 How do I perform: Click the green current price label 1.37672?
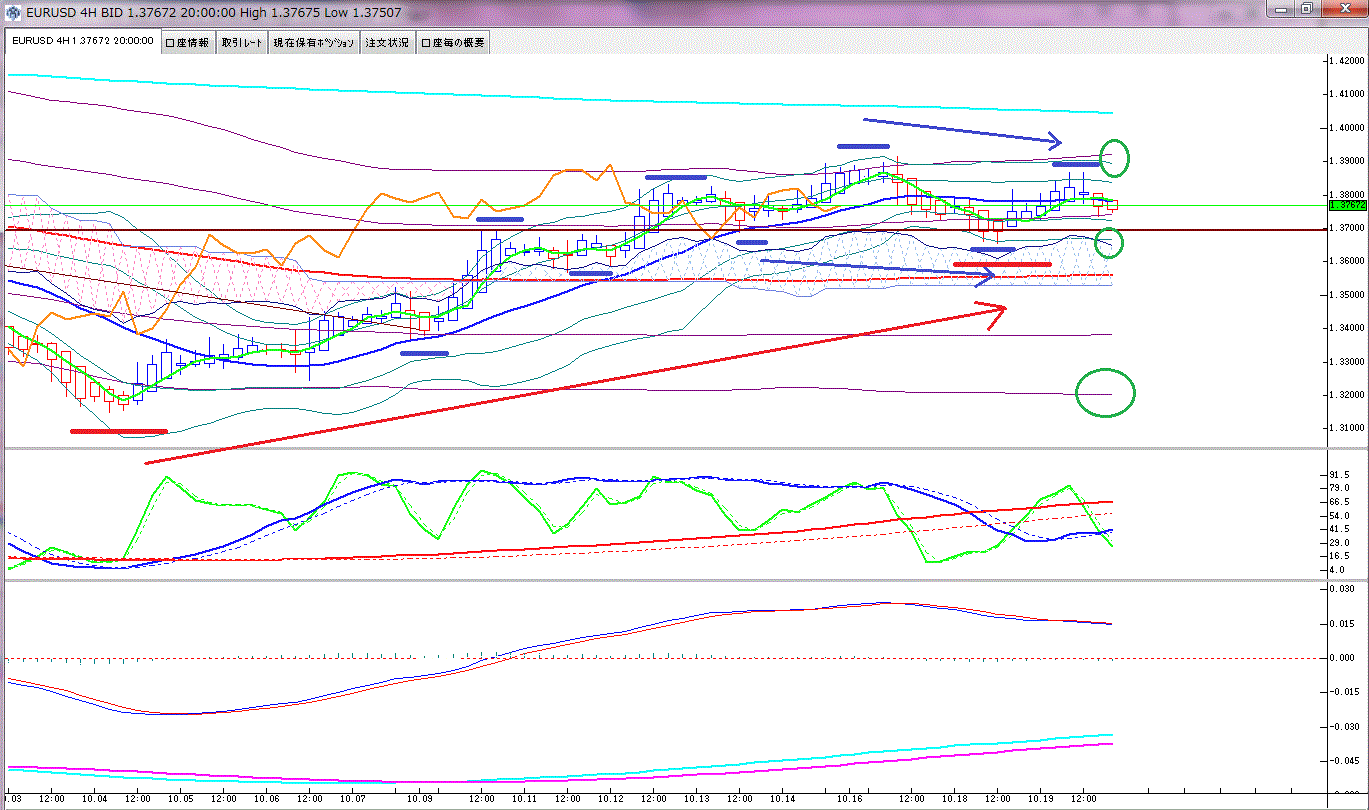click(x=1345, y=205)
